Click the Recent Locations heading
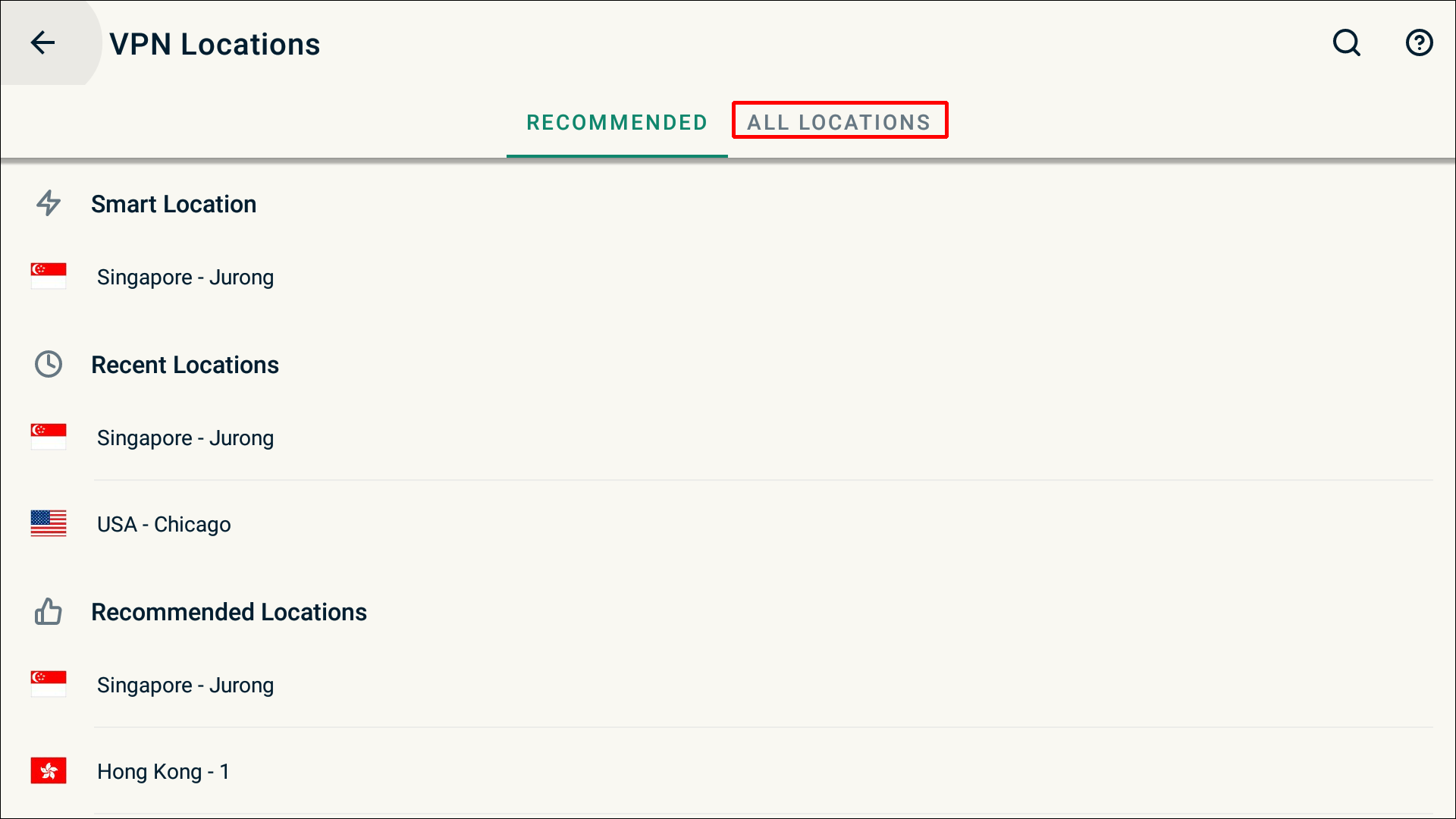Image resolution: width=1456 pixels, height=819 pixels. click(185, 365)
